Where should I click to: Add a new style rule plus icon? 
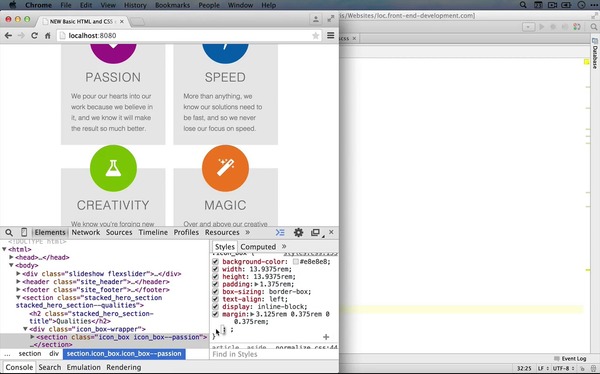point(326,337)
